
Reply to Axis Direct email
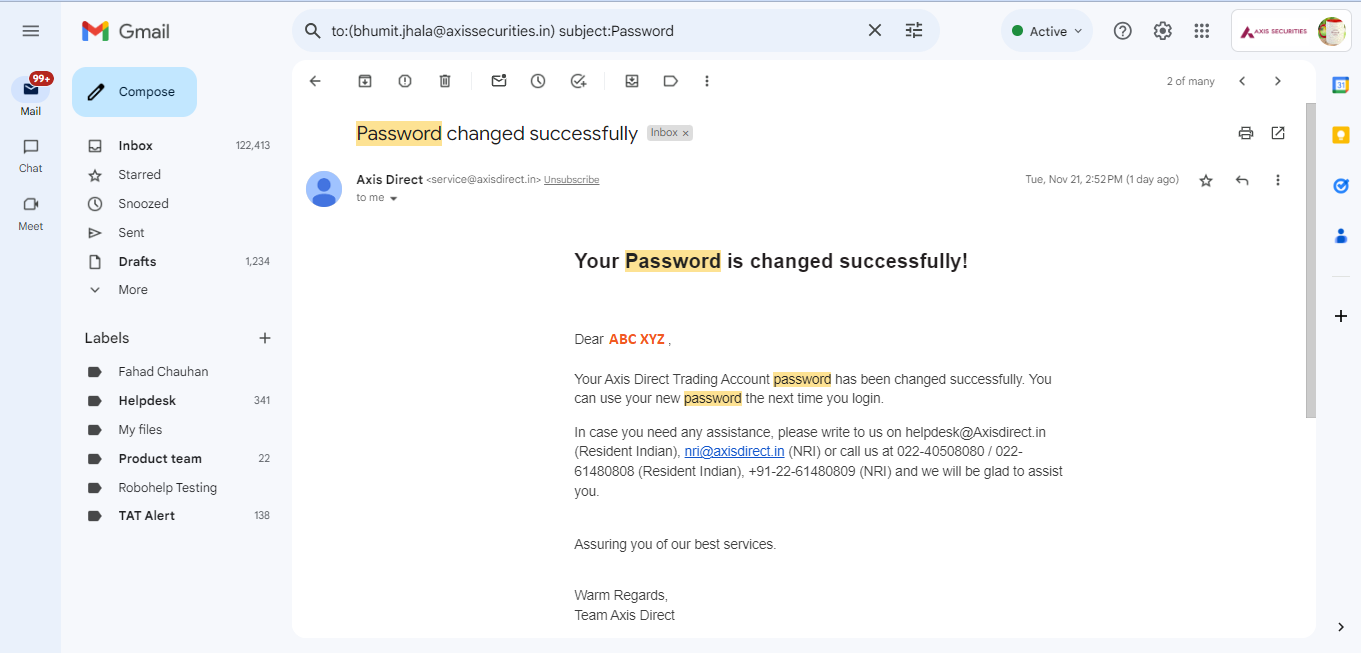(x=1242, y=180)
